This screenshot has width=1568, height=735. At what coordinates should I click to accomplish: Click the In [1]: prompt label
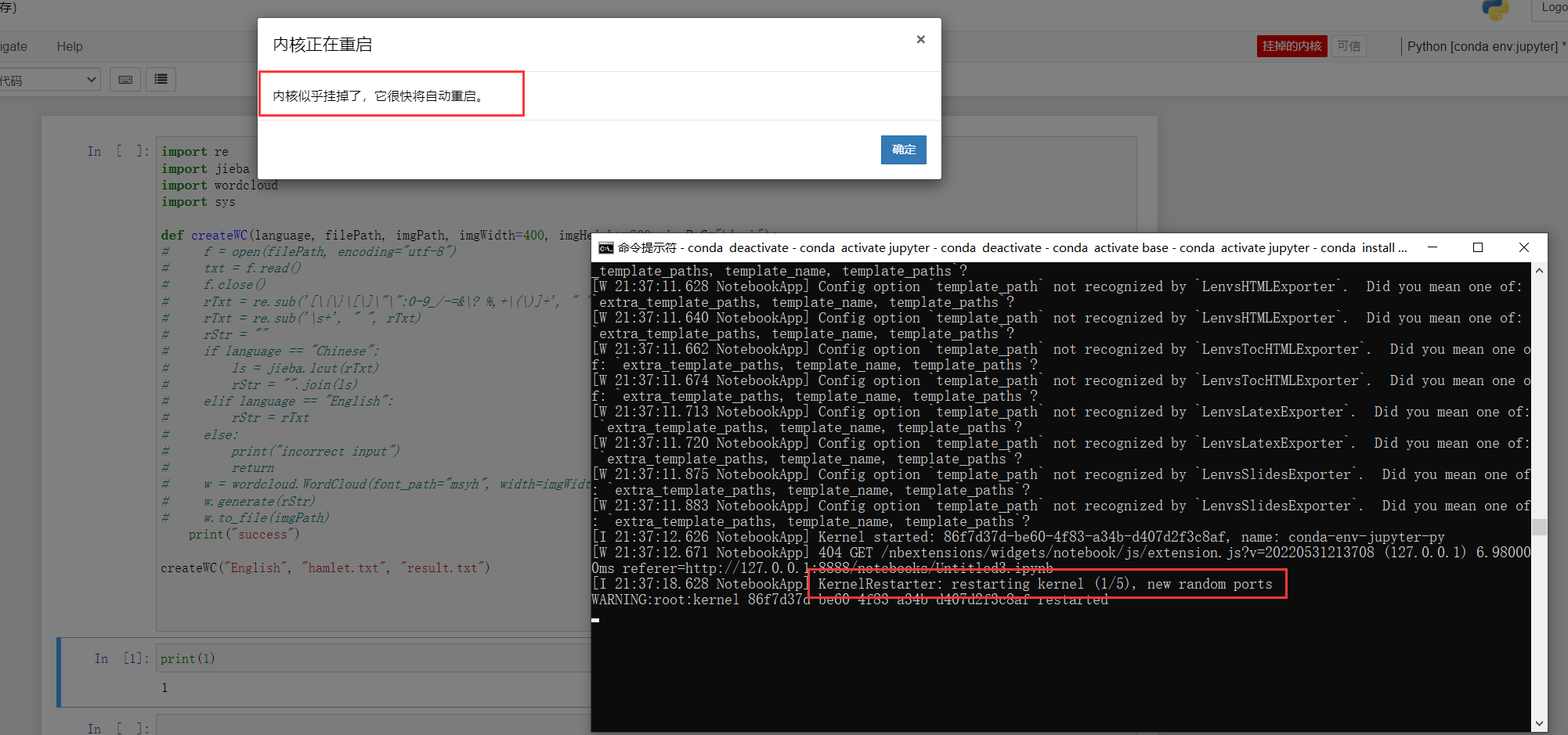(121, 659)
